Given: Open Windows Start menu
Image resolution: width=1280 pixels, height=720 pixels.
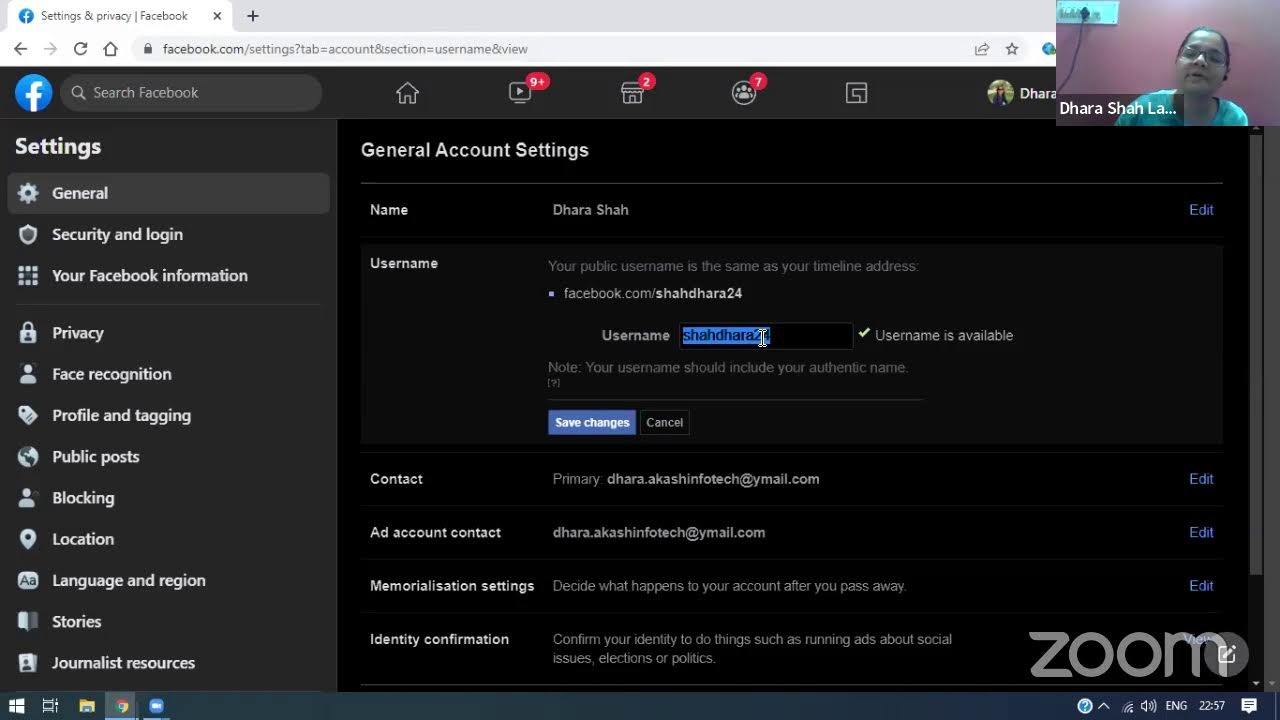Looking at the screenshot, I should pyautogui.click(x=16, y=706).
